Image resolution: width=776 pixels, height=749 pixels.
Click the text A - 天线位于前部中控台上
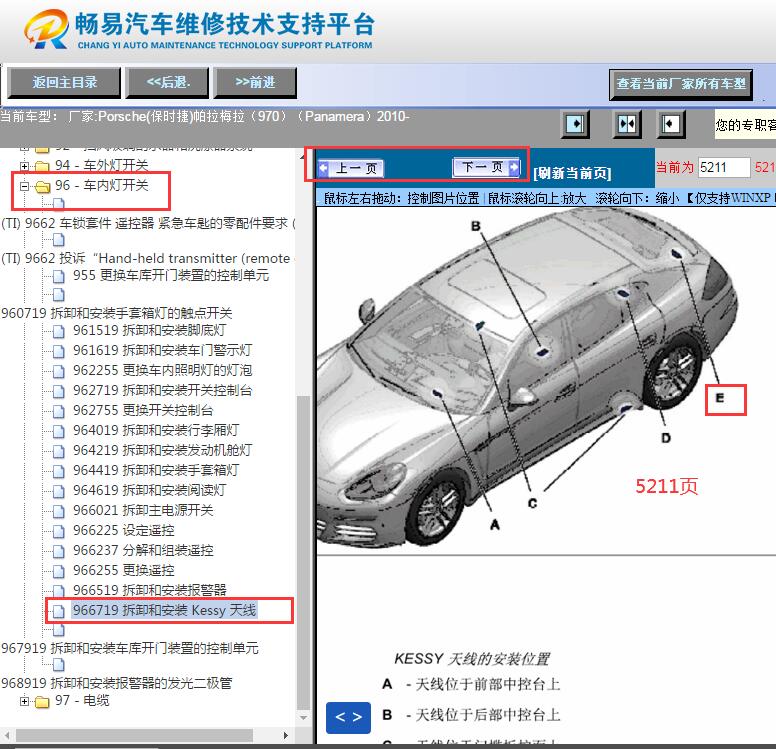pyautogui.click(x=471, y=684)
